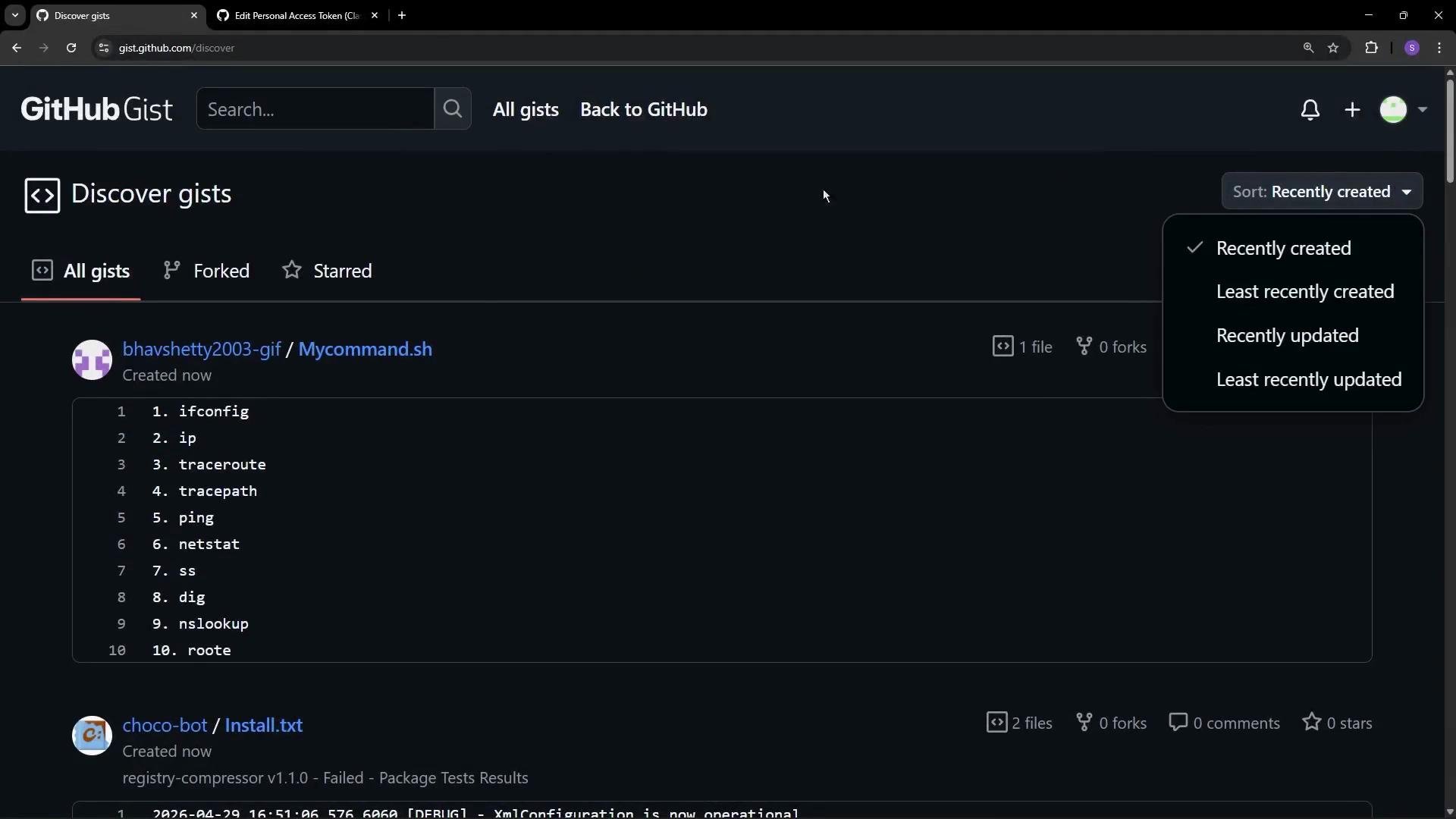The width and height of the screenshot is (1456, 819).
Task: Click All gists in the header
Action: [526, 109]
